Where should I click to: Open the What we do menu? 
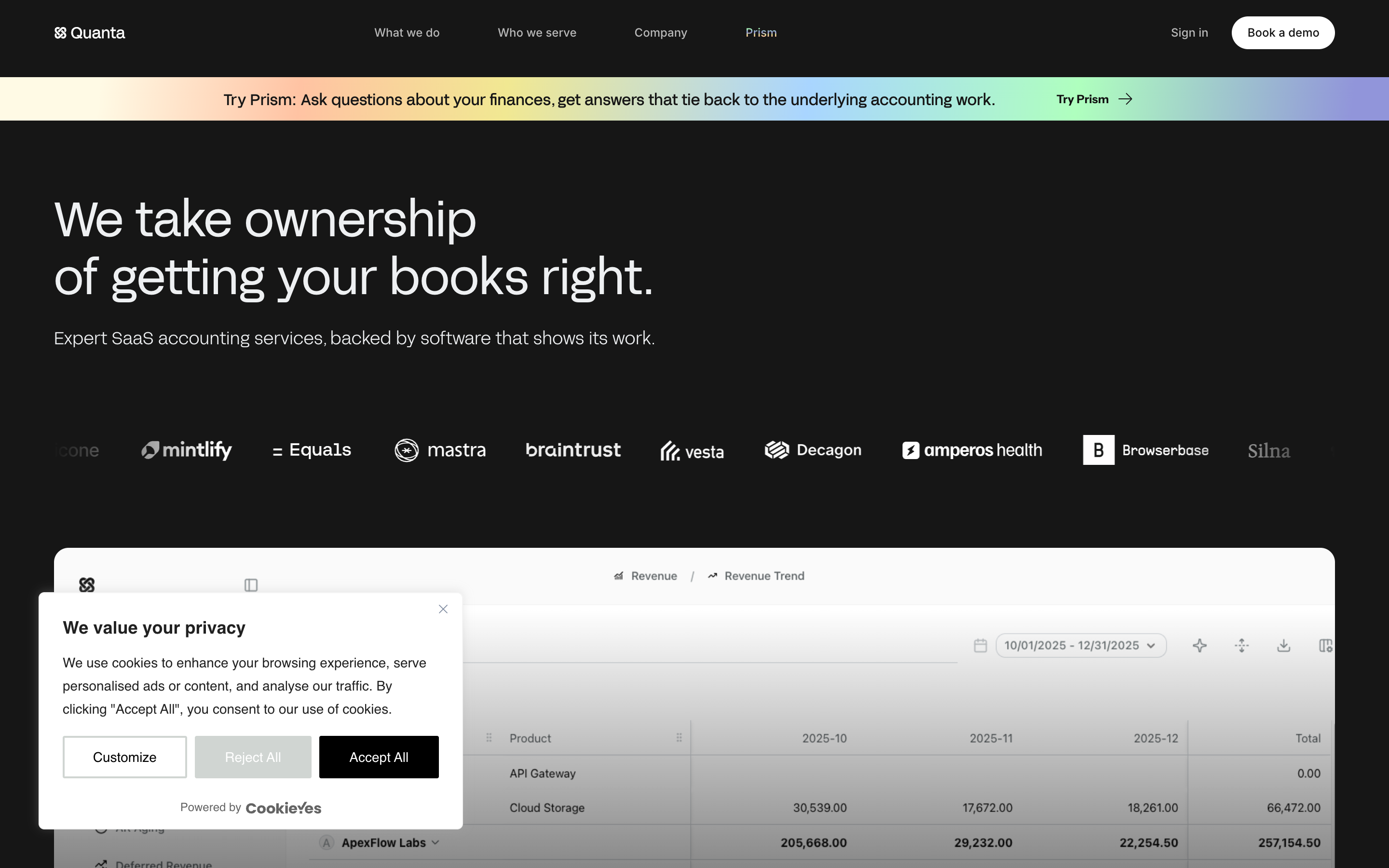click(407, 33)
